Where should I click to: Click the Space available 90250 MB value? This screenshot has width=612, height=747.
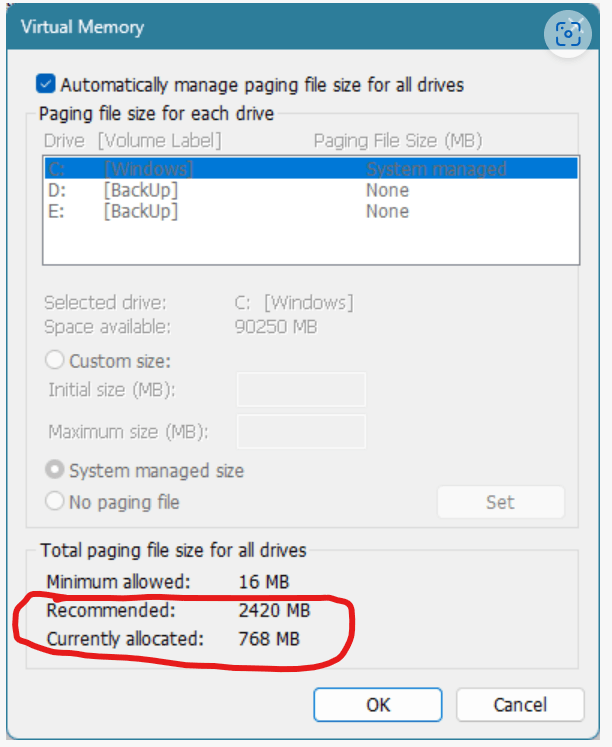[x=276, y=327]
